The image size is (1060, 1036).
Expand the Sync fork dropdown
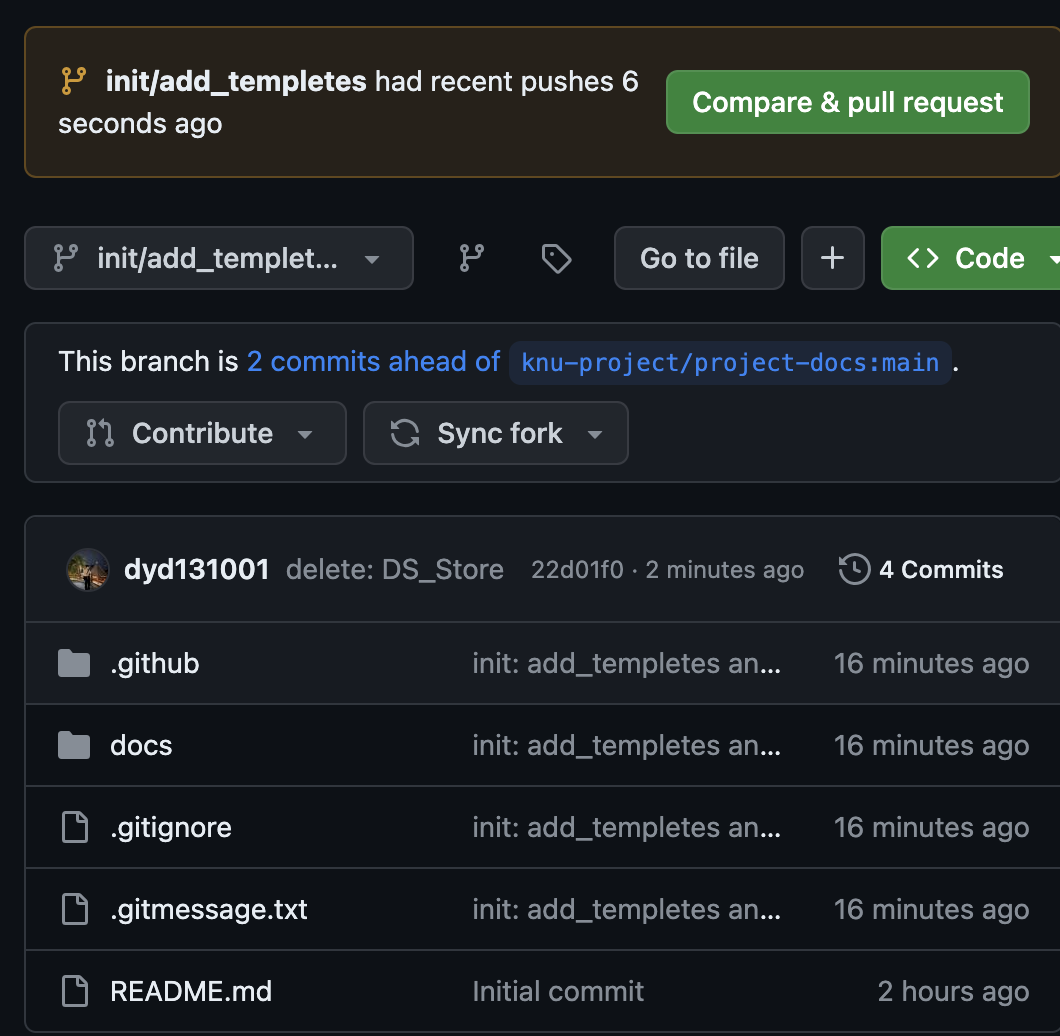tap(496, 433)
